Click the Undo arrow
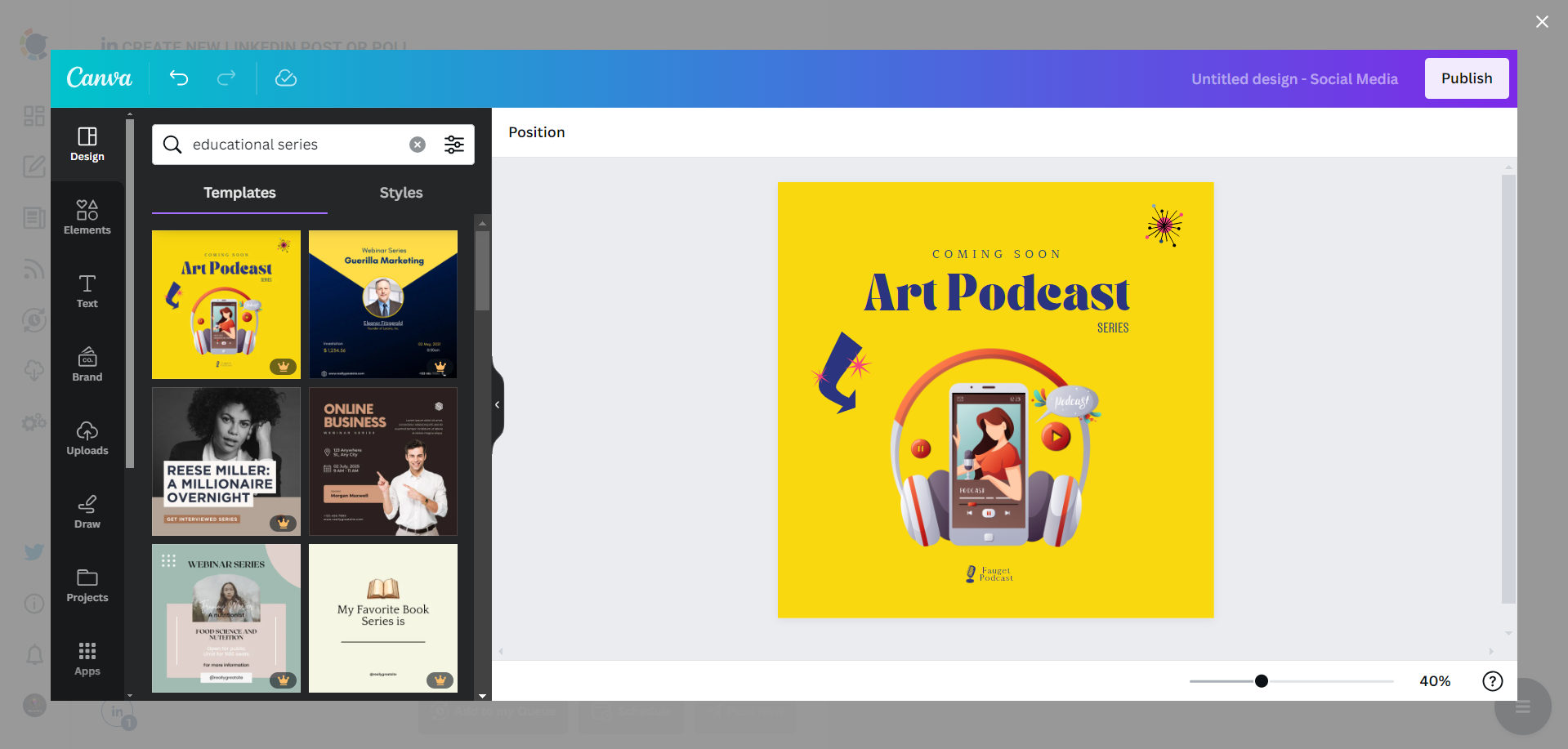This screenshot has height=749, width=1568. pos(179,78)
